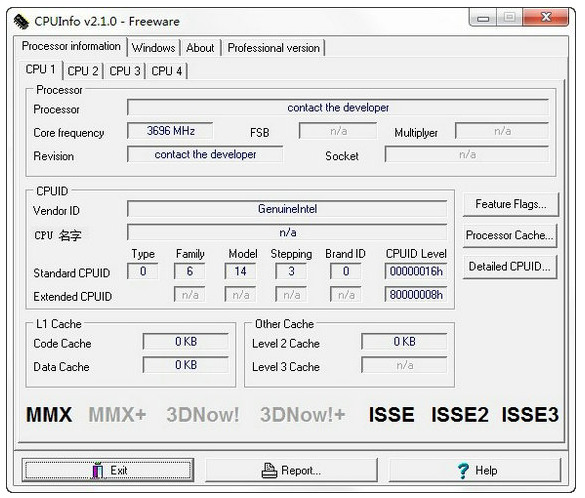Minimize the CPUInfo window
The image size is (585, 498).
483,18
